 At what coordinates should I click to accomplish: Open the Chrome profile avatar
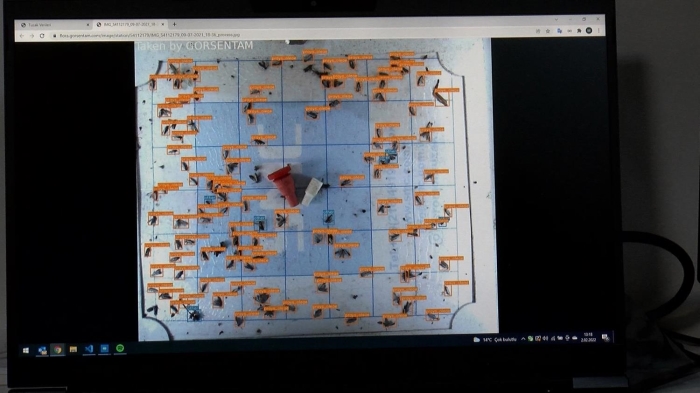(589, 31)
